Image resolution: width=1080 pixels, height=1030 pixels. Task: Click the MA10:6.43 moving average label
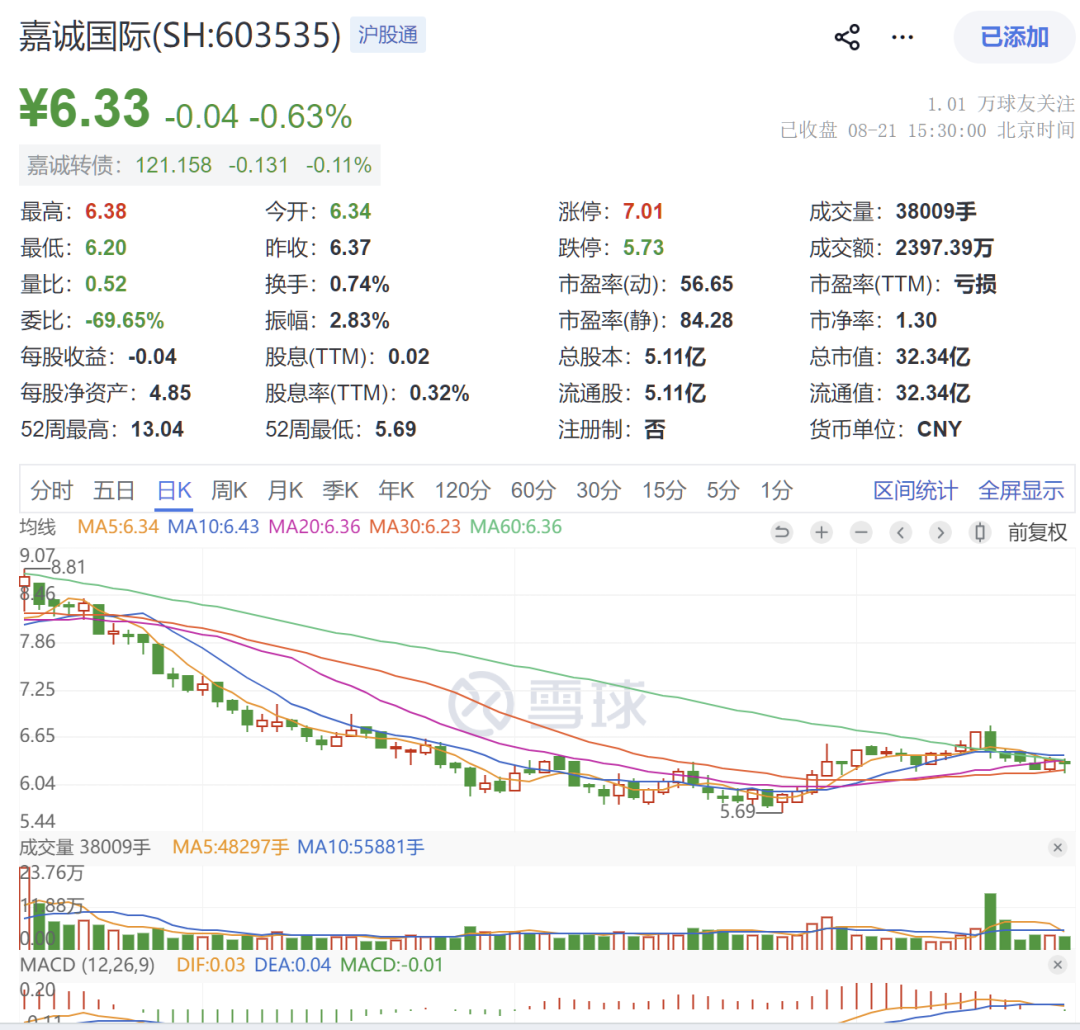click(x=214, y=527)
